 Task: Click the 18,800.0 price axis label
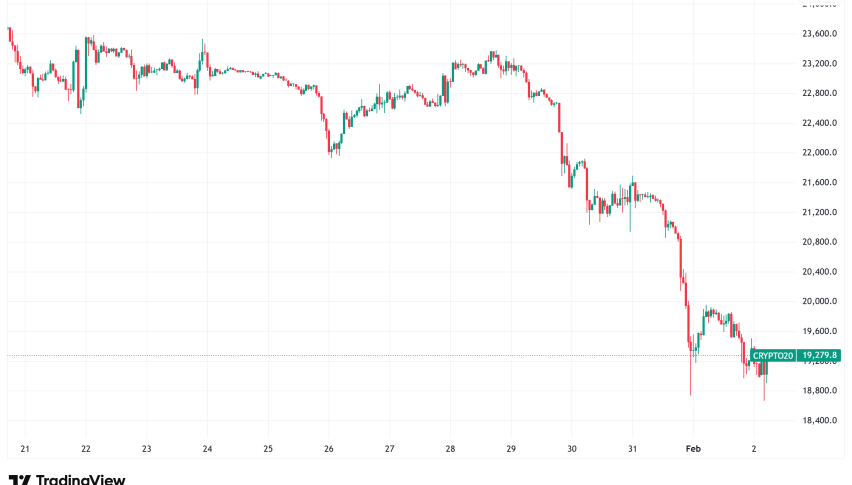(x=819, y=390)
